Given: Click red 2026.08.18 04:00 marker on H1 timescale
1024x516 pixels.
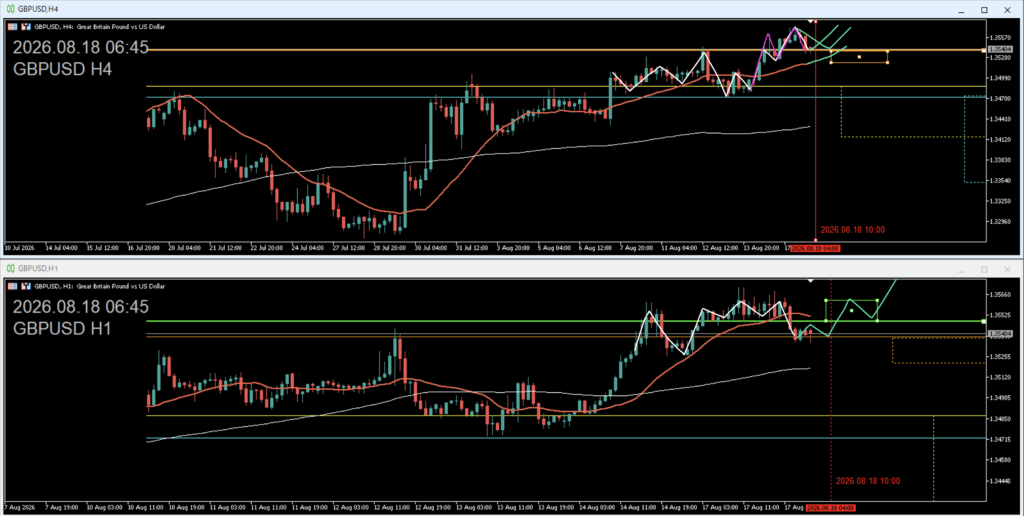Looking at the screenshot, I should tap(831, 508).
